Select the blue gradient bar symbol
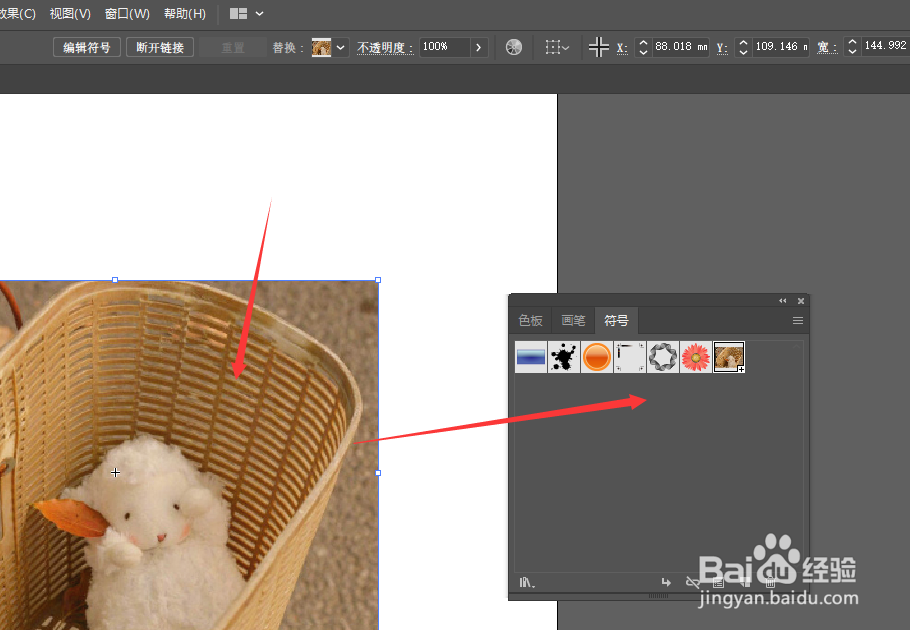Image resolution: width=910 pixels, height=630 pixels. click(x=530, y=357)
